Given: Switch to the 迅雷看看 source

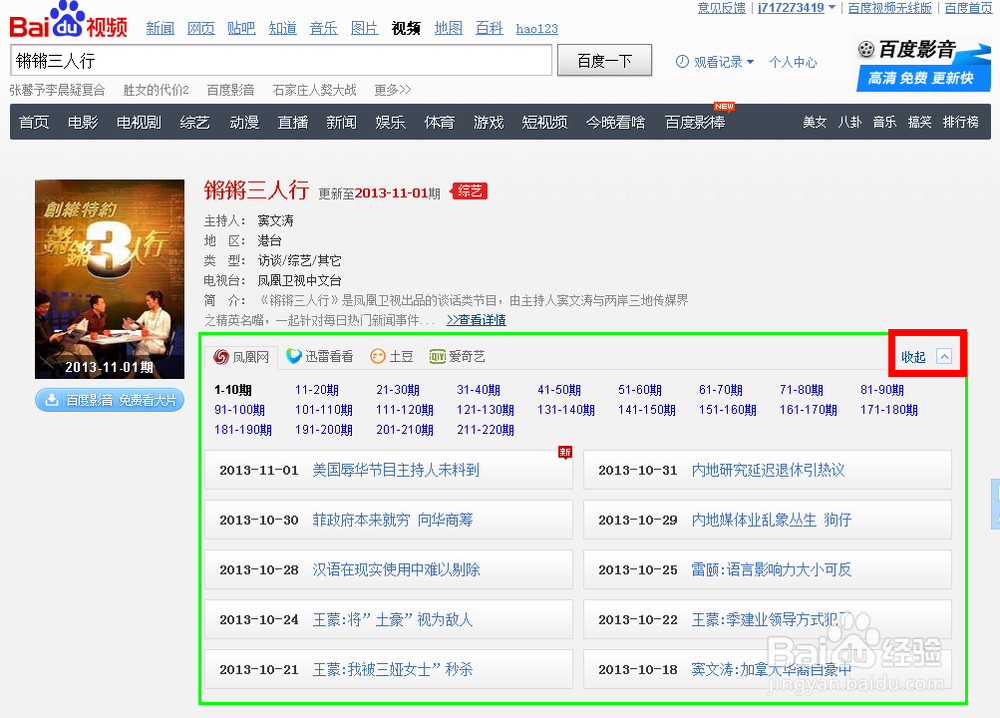Looking at the screenshot, I should point(318,355).
